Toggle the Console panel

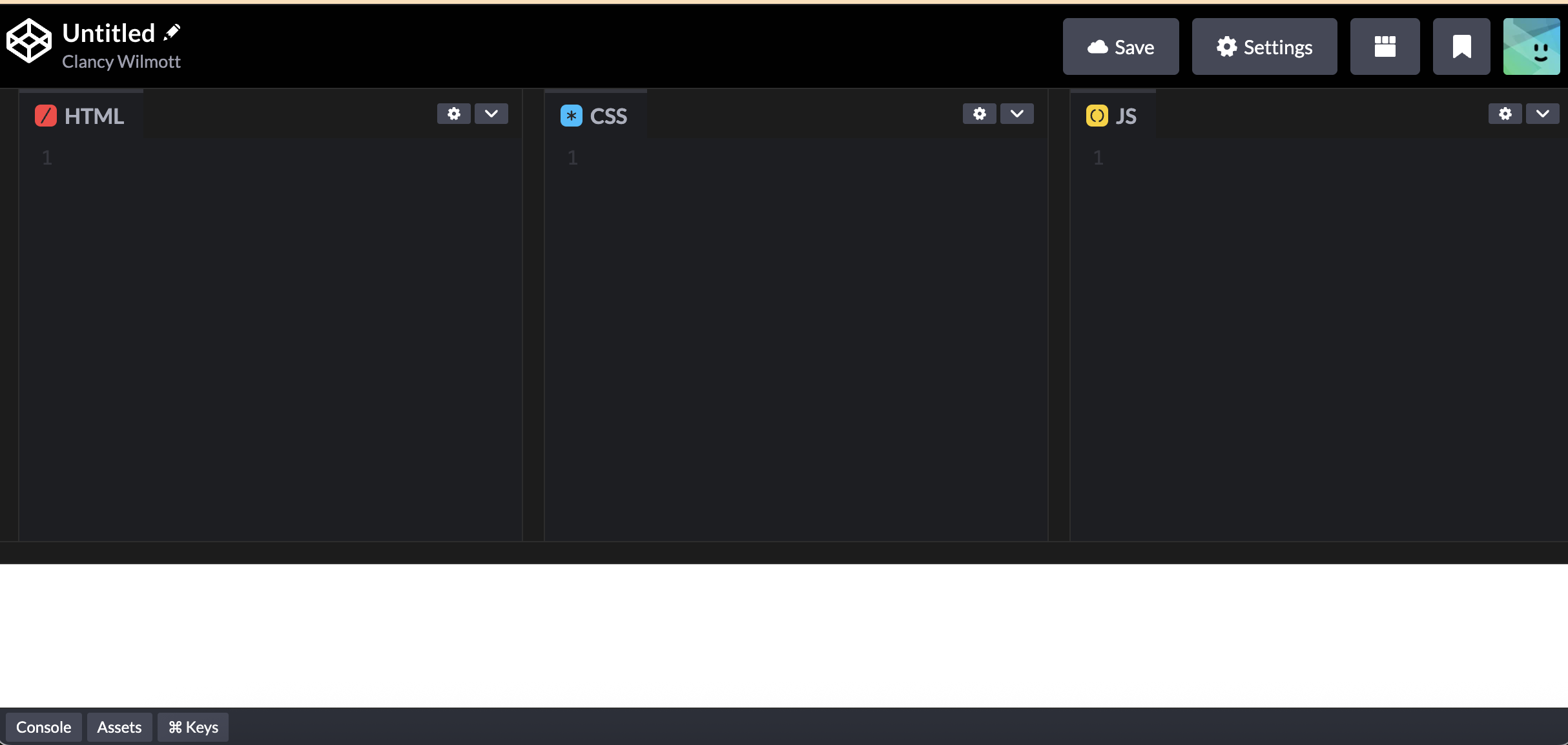pos(43,728)
